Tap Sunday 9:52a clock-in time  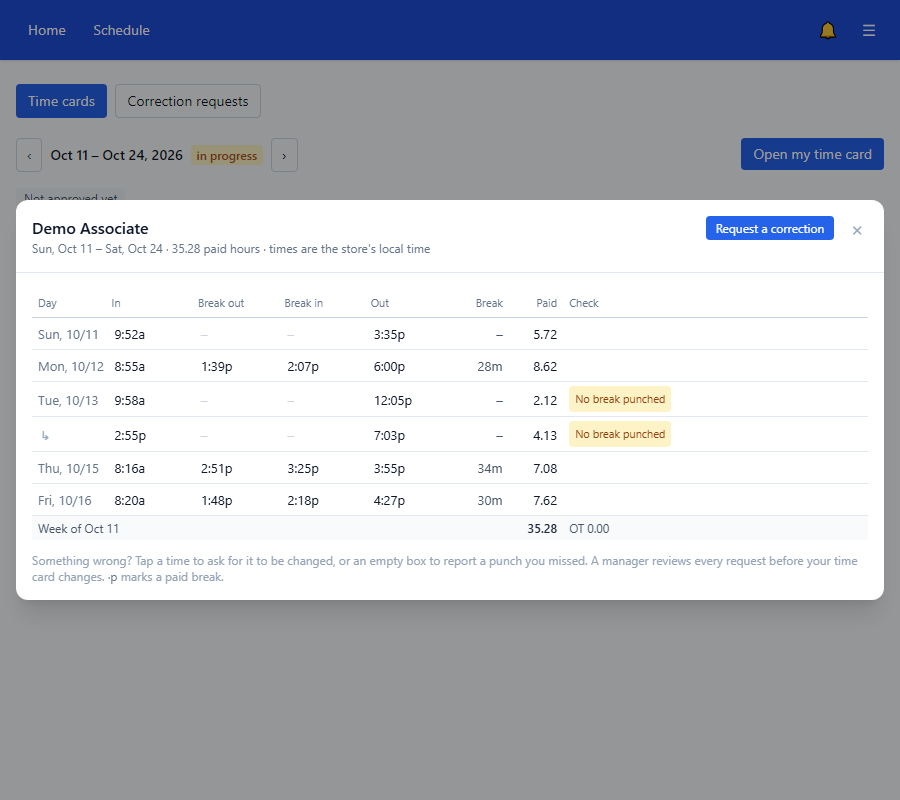click(x=129, y=335)
